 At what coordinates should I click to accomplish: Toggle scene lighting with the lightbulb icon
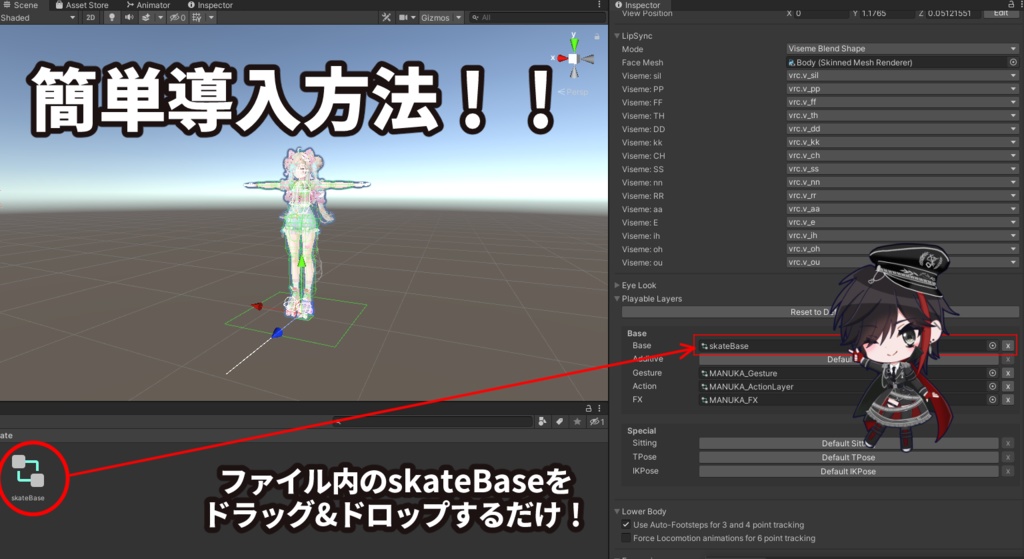pyautogui.click(x=112, y=18)
